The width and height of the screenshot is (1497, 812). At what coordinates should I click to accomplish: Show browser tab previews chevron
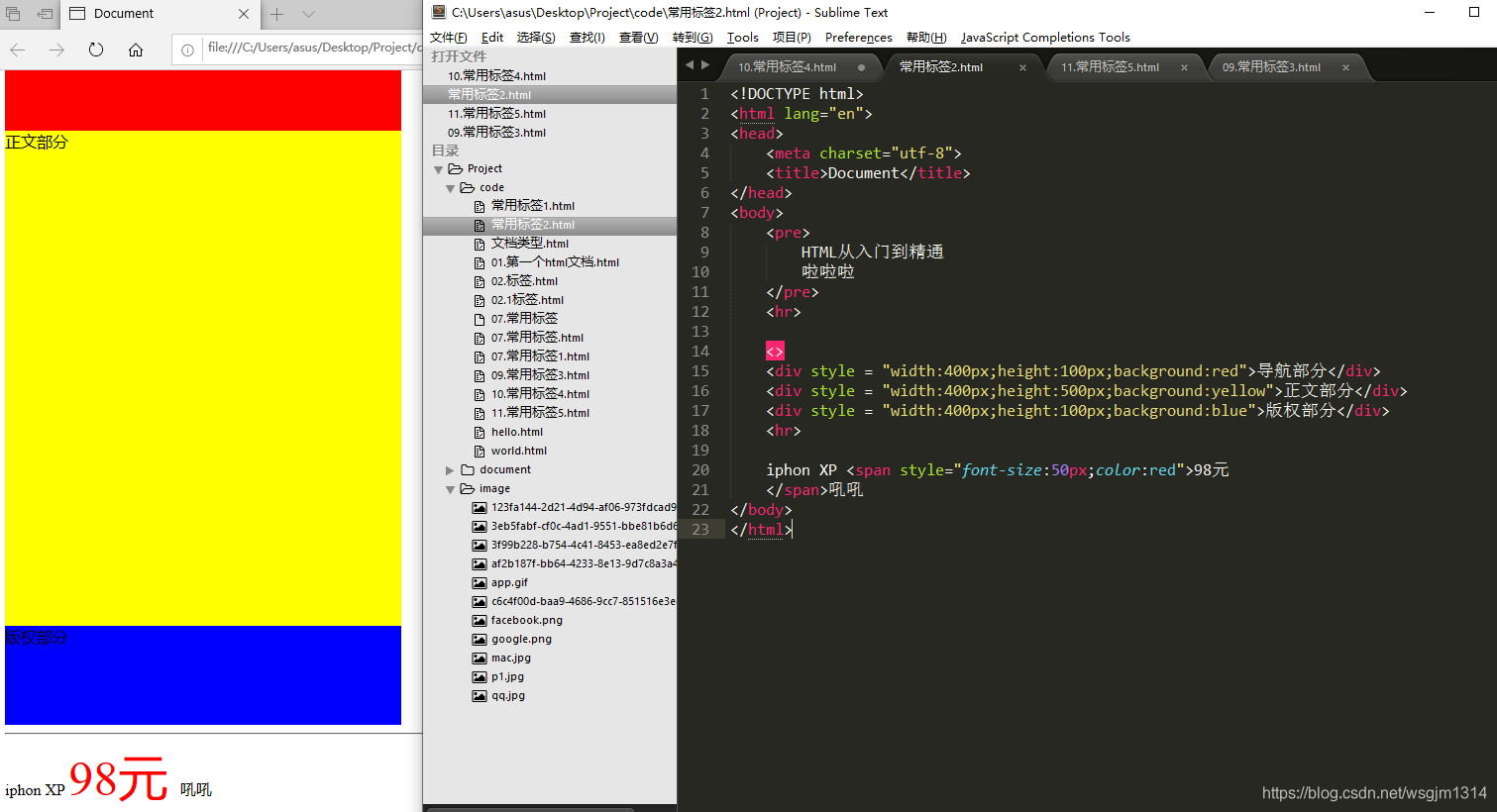(x=308, y=14)
